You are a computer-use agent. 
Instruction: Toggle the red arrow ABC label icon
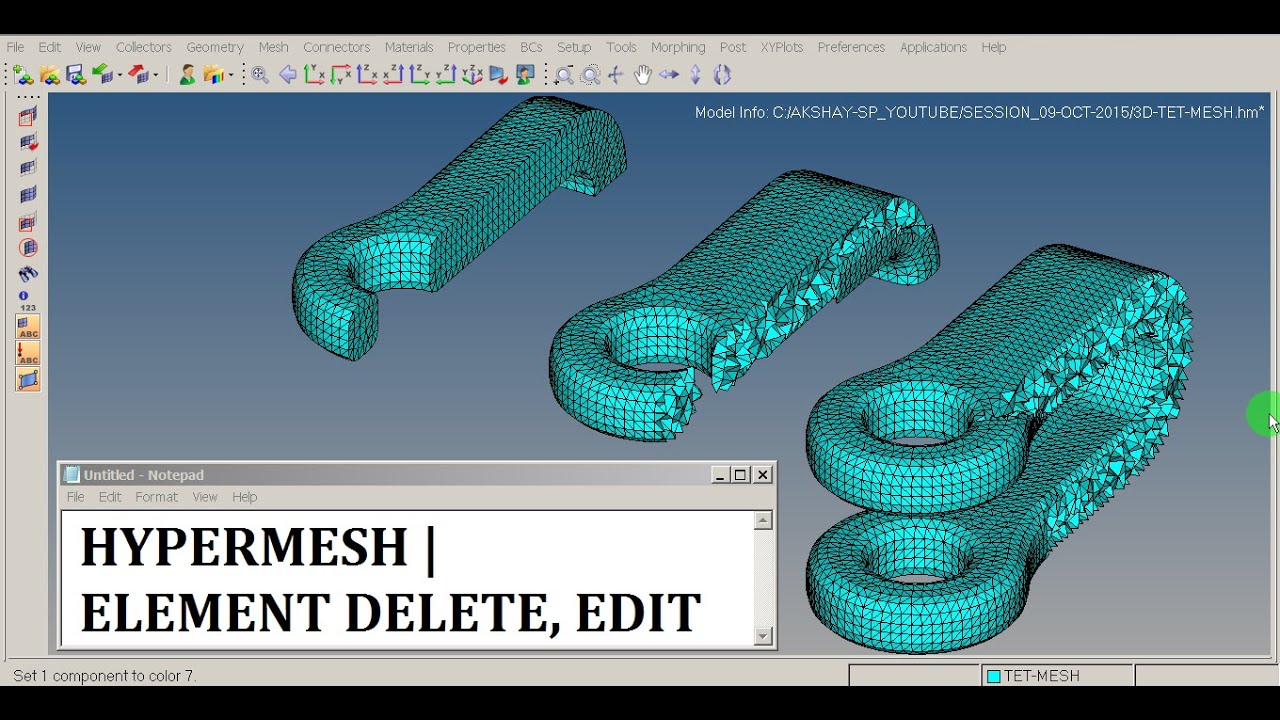pyautogui.click(x=28, y=353)
